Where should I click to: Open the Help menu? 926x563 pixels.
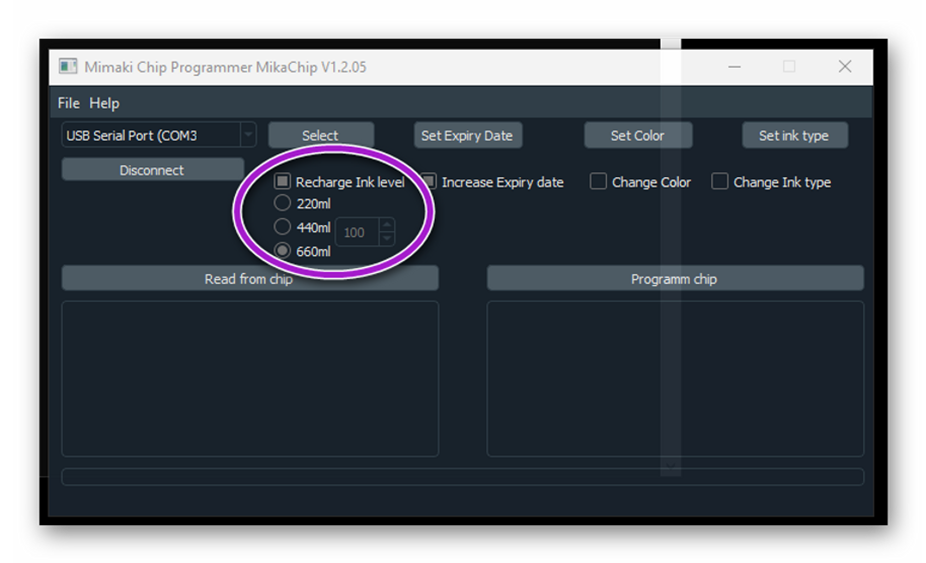[105, 103]
